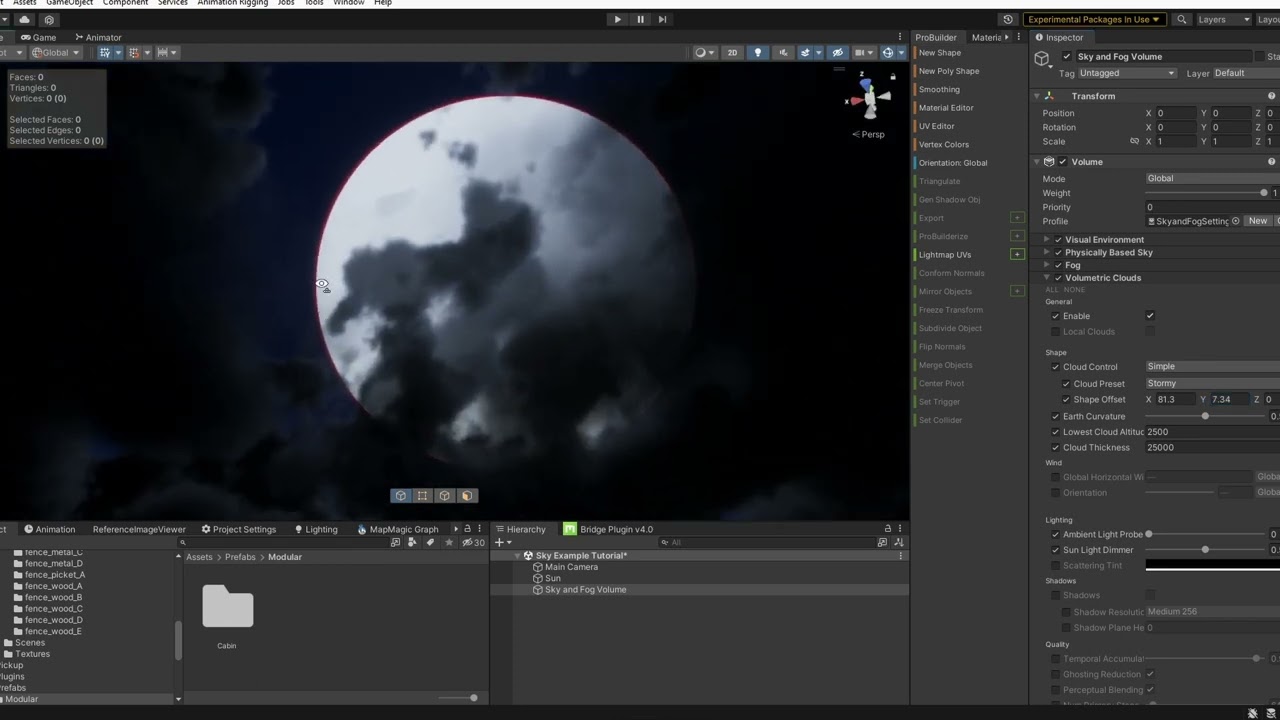Click Vertex Colors button
This screenshot has height=720, width=1280.
pyautogui.click(x=944, y=144)
